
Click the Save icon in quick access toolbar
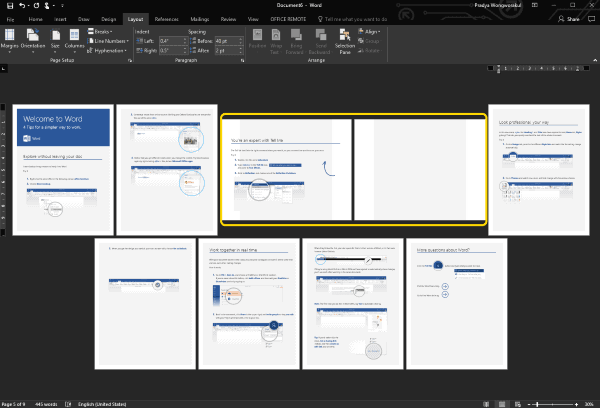[x=8, y=6]
